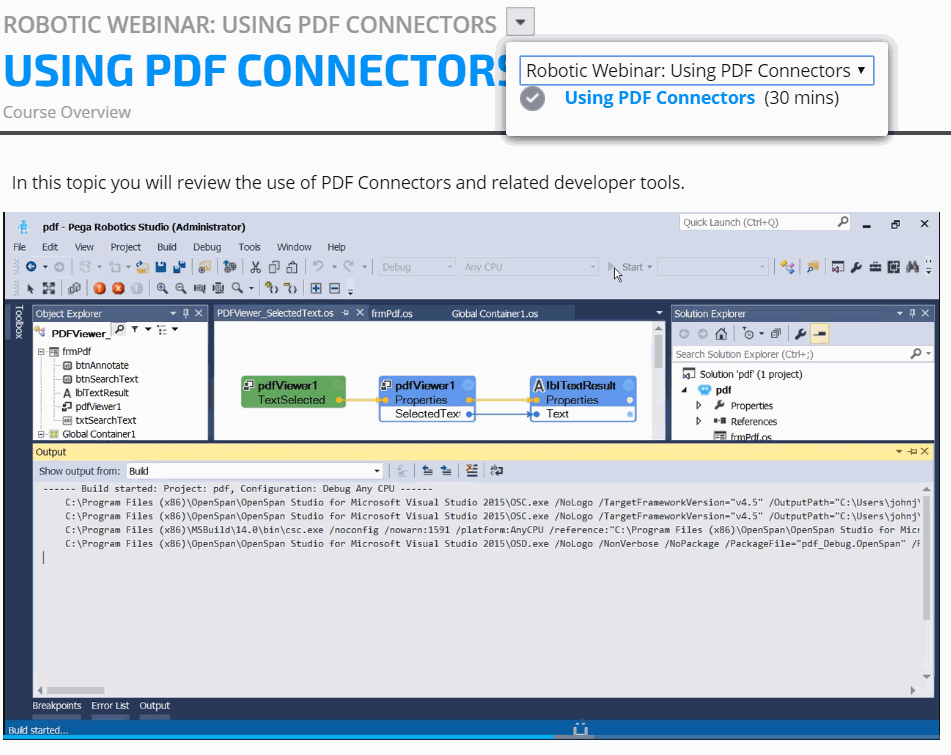Click the Save toolbar icon
Screen dimensions: 951x755
(161, 267)
